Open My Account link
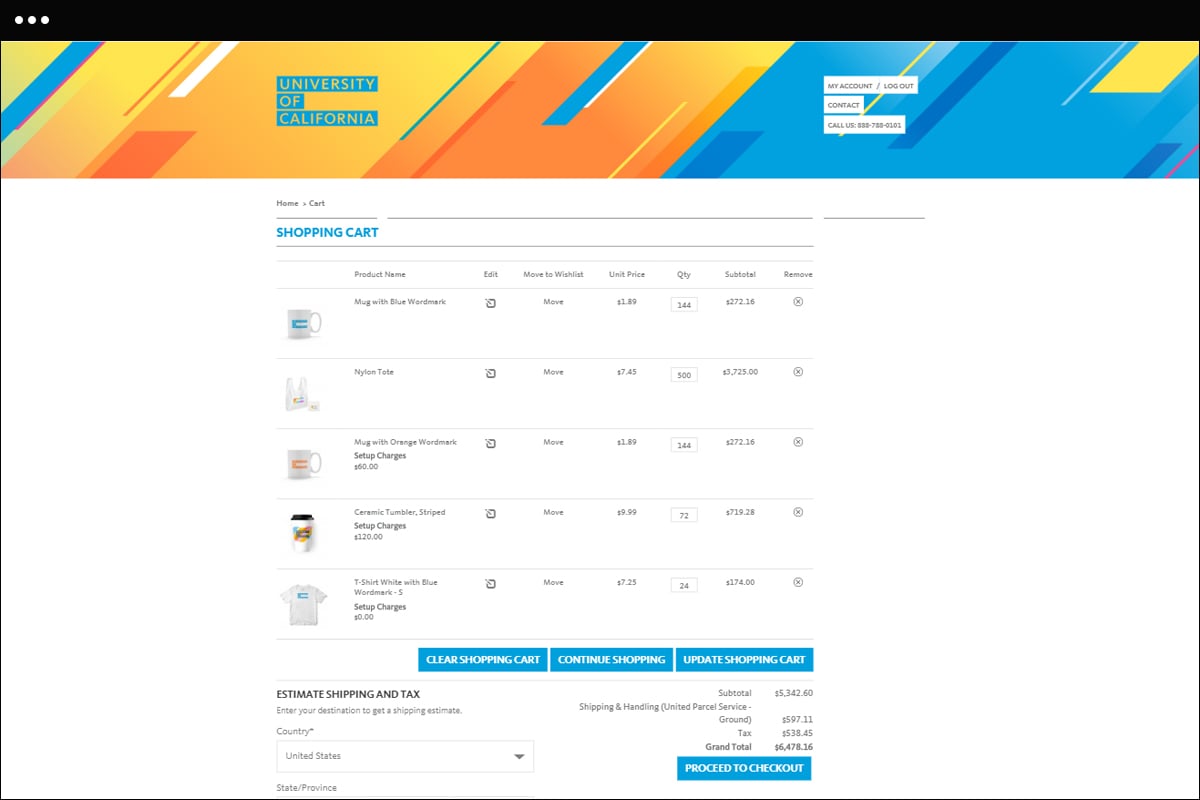 tap(849, 86)
